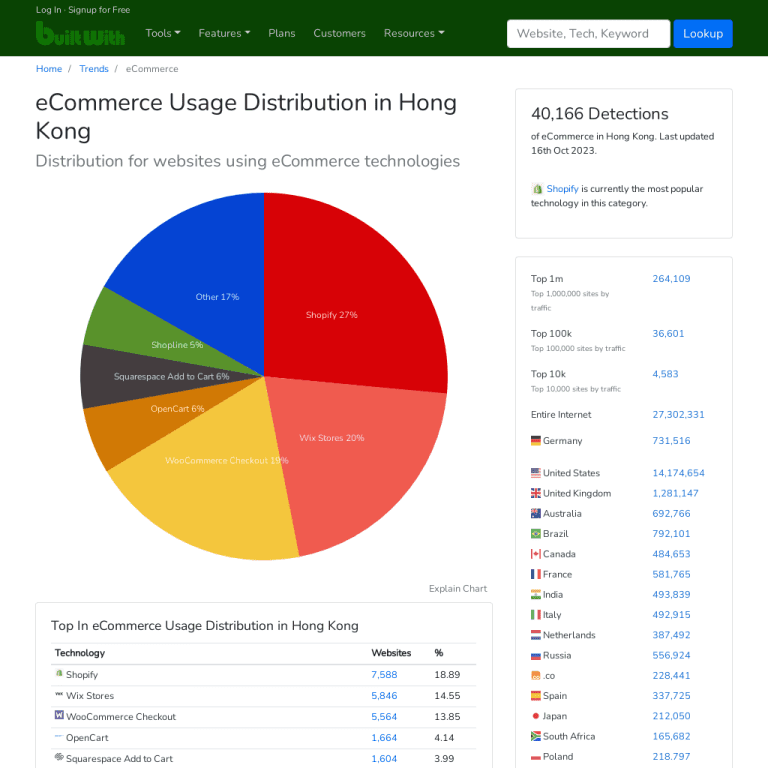Click the Technology column header
Screen dimensions: 768x768
point(80,653)
